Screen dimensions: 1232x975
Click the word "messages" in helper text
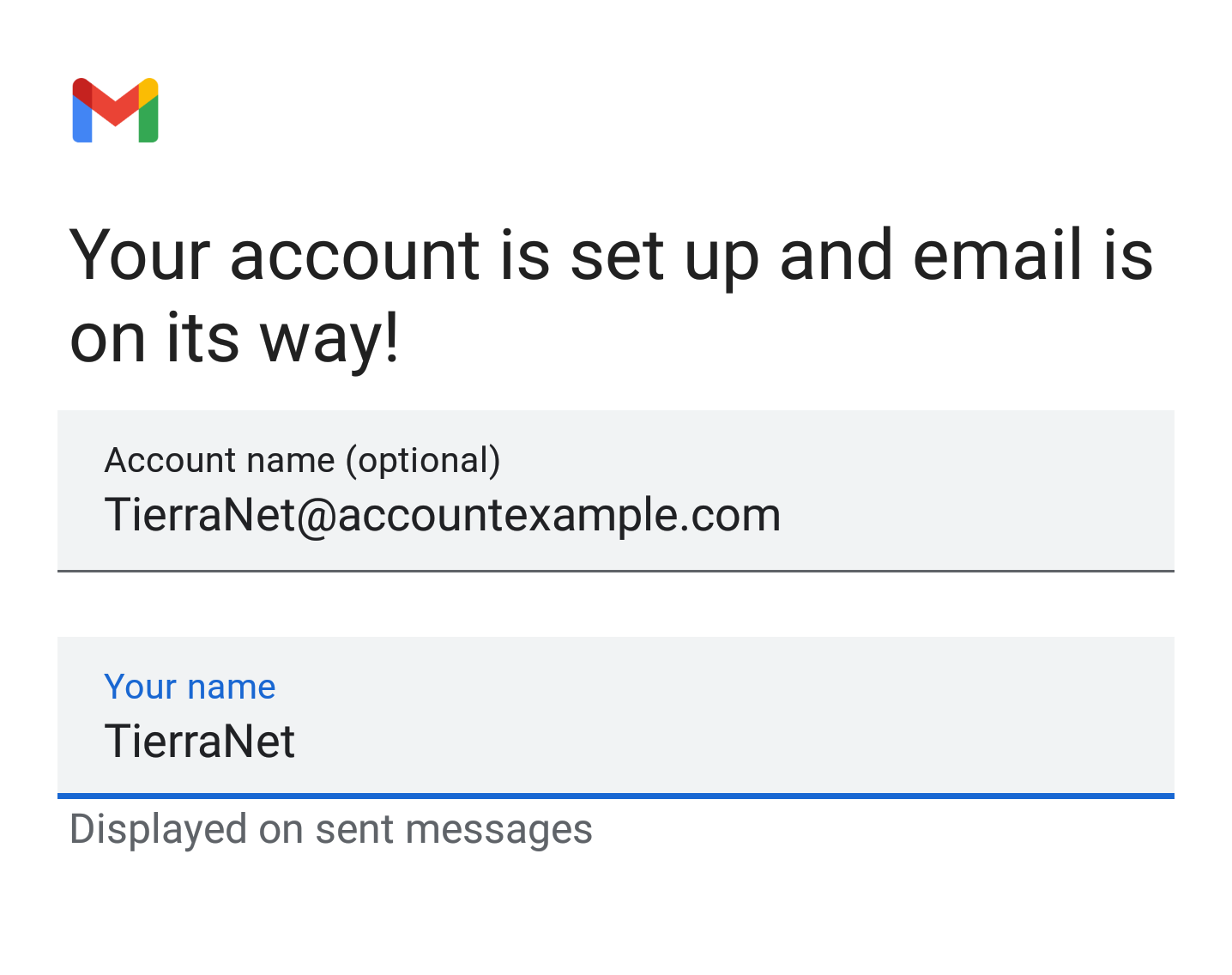coord(498,830)
